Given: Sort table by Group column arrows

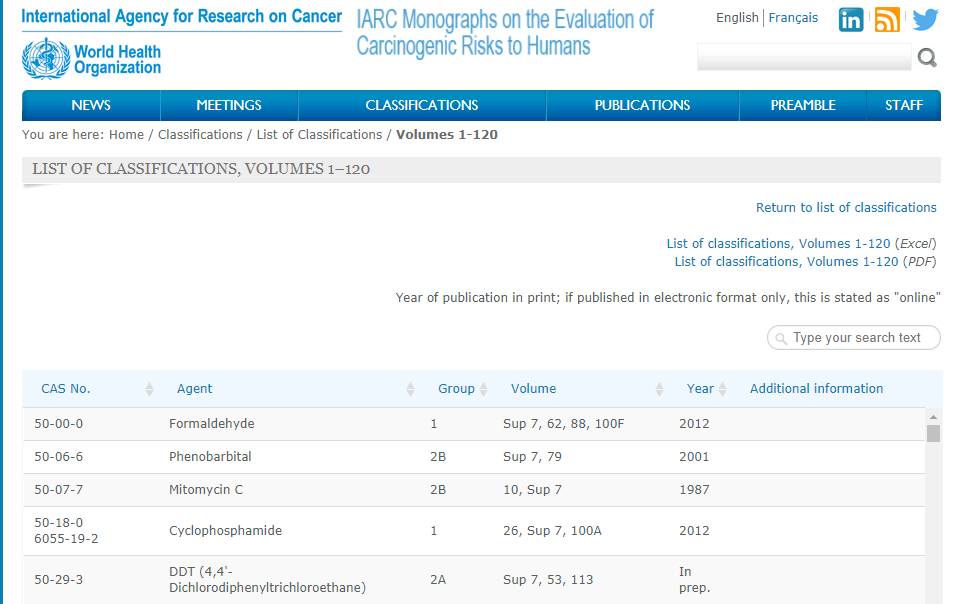Looking at the screenshot, I should (x=483, y=389).
